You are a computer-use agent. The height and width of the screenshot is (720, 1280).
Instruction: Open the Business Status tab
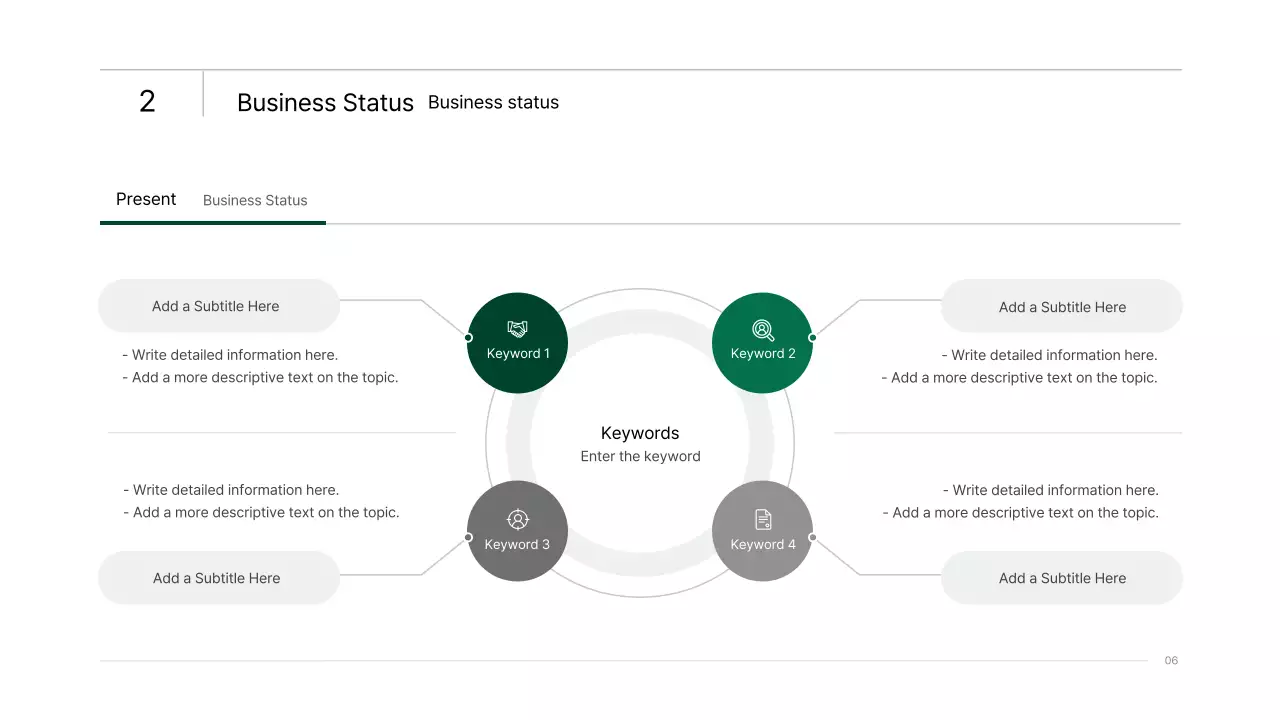(255, 200)
